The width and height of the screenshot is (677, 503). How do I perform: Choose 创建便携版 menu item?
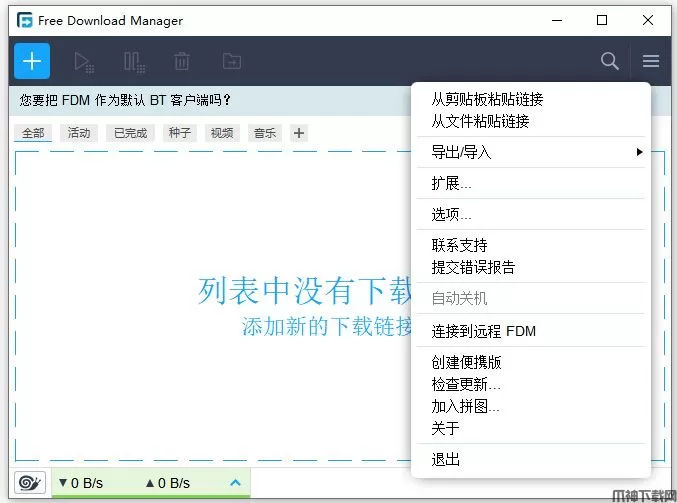point(466,362)
